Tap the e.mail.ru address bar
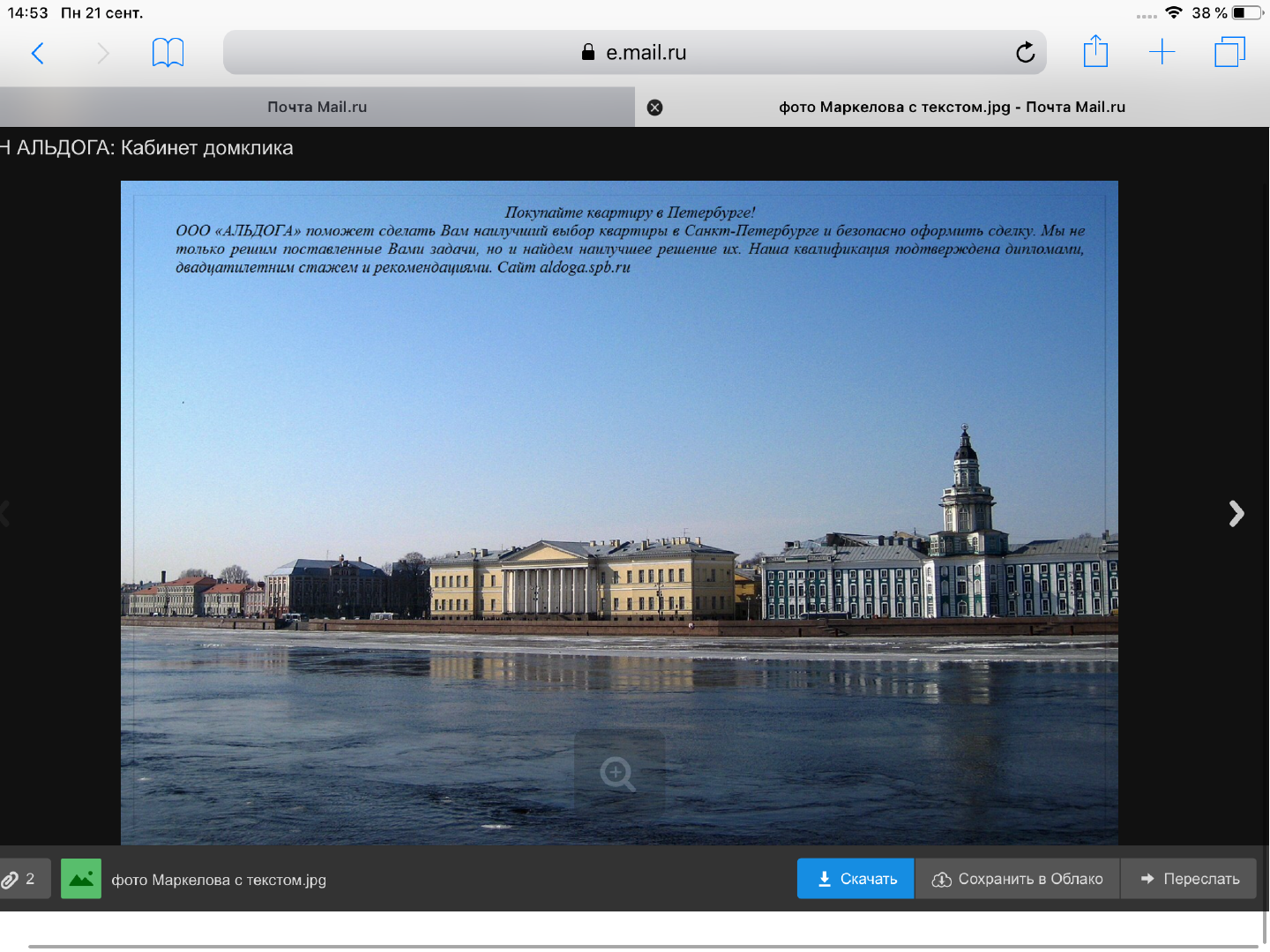1270x952 pixels. [635, 53]
